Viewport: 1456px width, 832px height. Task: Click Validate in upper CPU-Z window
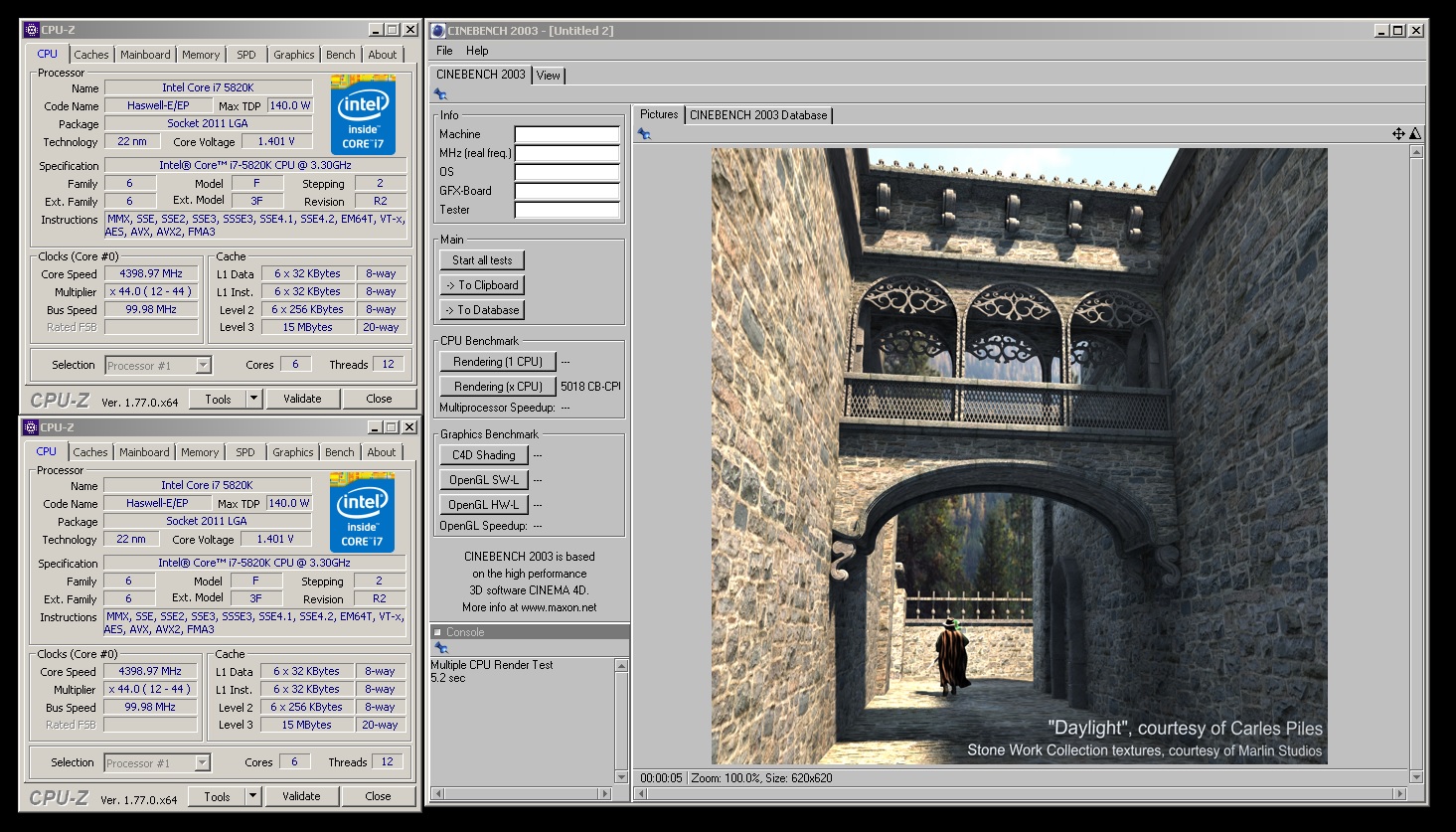(302, 399)
